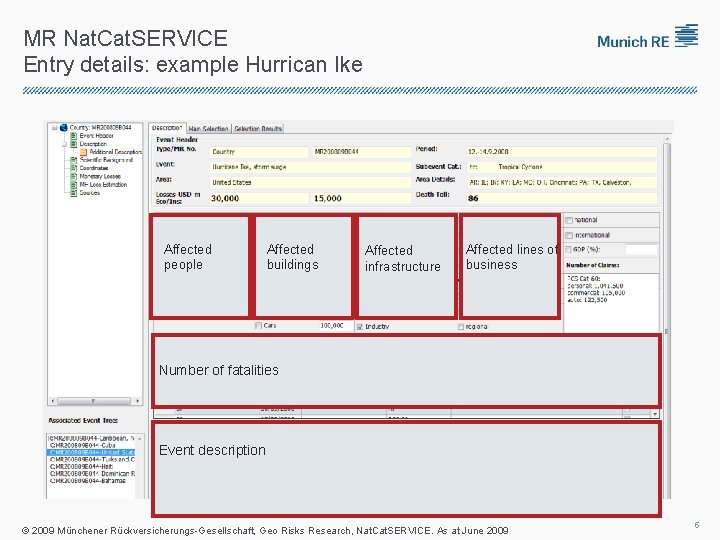Select Monetary Losses in the tree
Image resolution: width=720 pixels, height=540 pixels.
pyautogui.click(x=100, y=176)
